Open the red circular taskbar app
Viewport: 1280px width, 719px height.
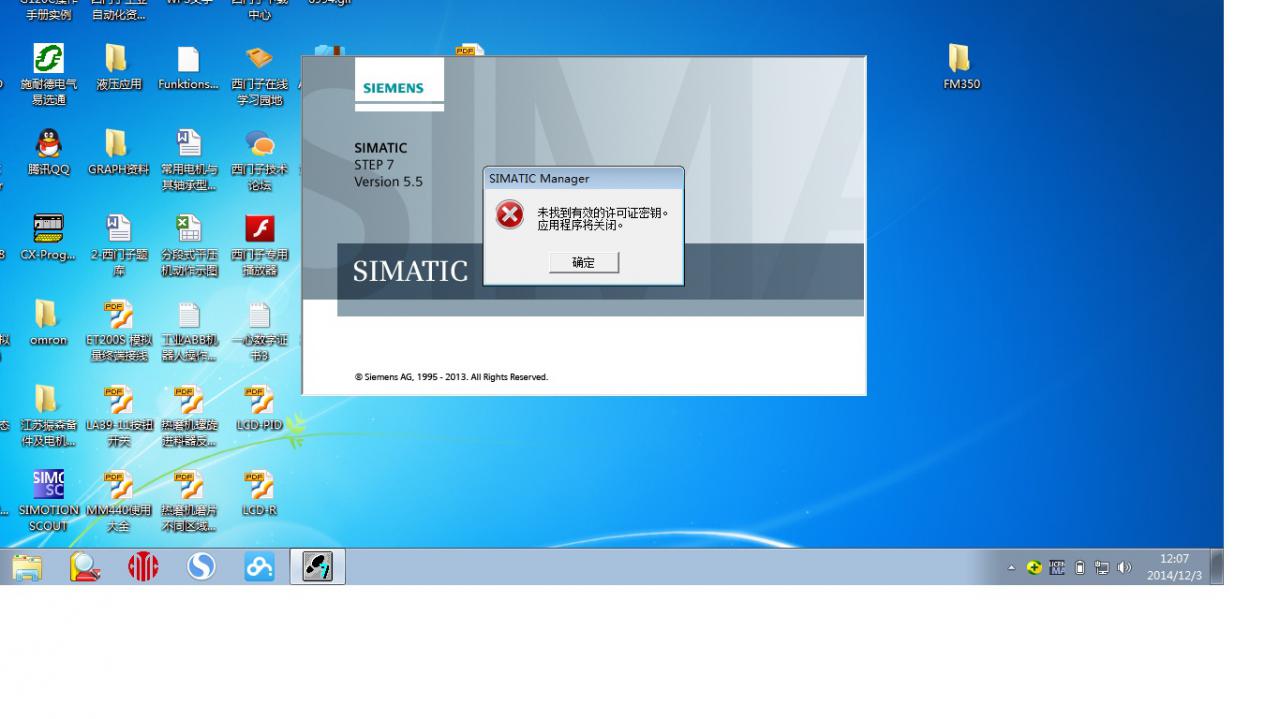point(143,567)
